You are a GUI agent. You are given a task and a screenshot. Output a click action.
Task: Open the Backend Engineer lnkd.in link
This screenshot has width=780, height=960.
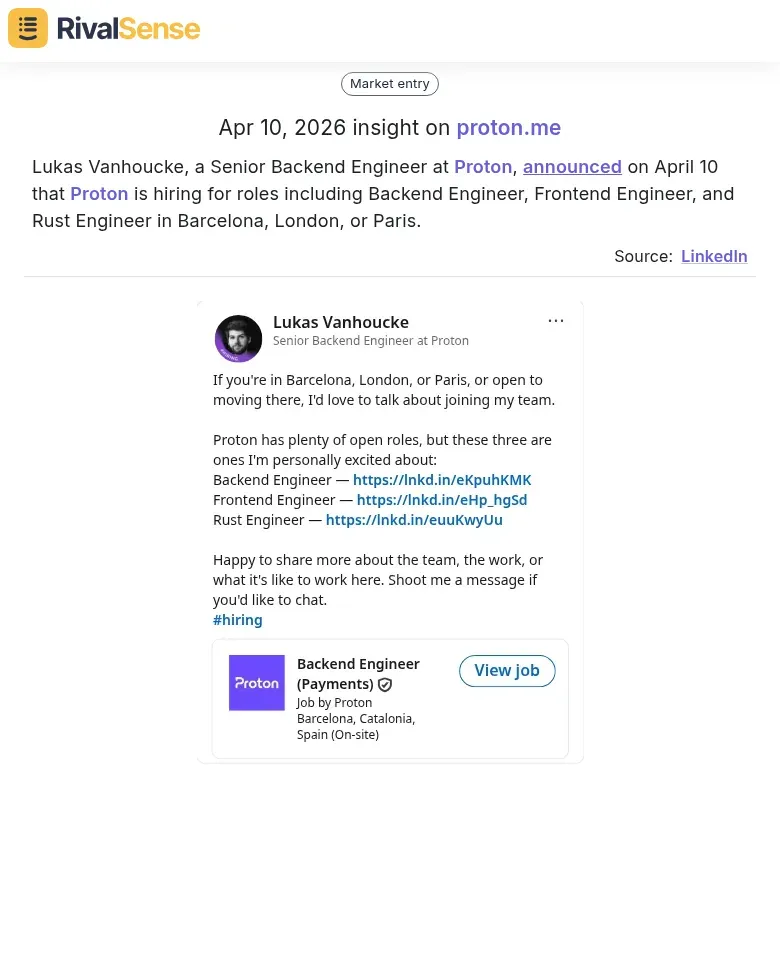point(442,480)
